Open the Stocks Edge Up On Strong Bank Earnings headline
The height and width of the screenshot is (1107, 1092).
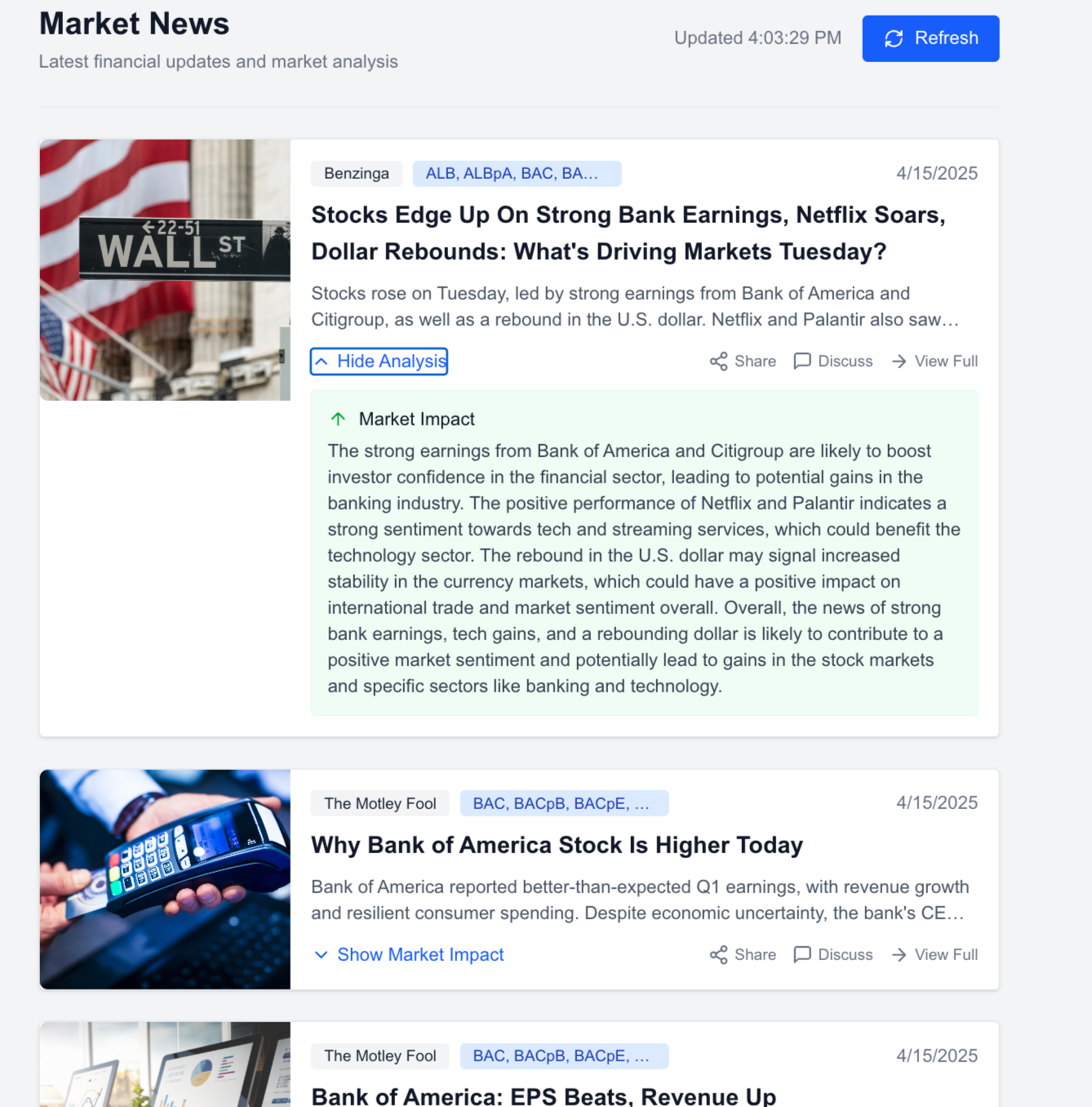click(x=628, y=233)
